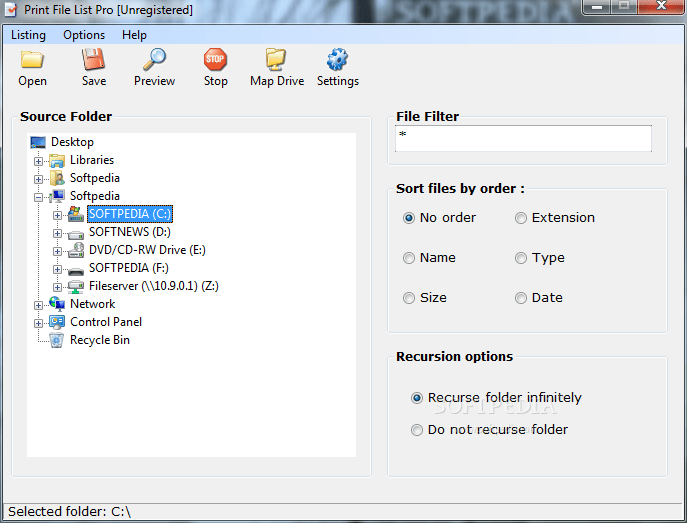687x523 pixels.
Task: Open the Help menu
Action: [x=134, y=35]
